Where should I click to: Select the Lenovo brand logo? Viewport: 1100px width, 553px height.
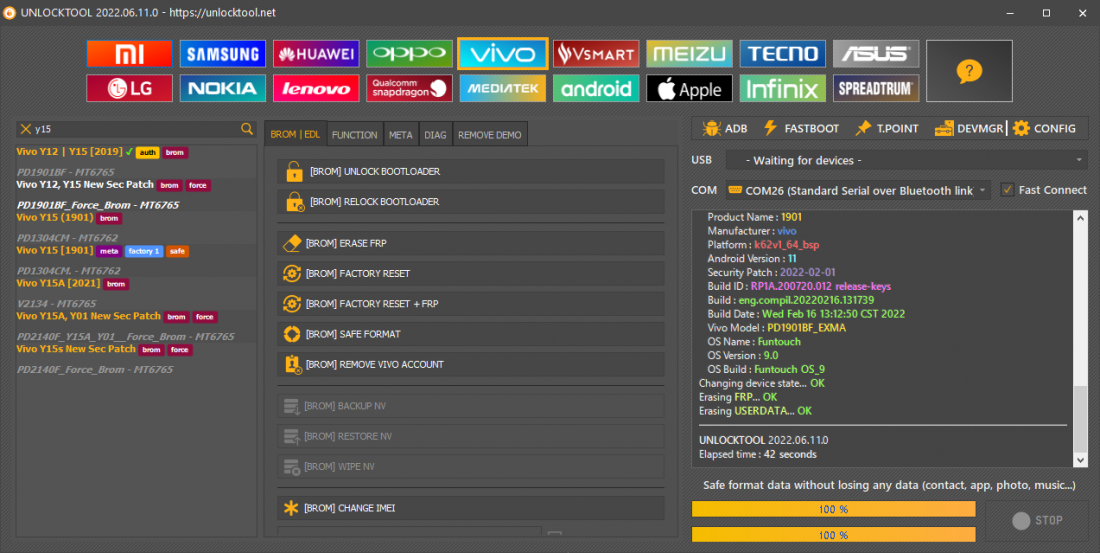pyautogui.click(x=316, y=88)
